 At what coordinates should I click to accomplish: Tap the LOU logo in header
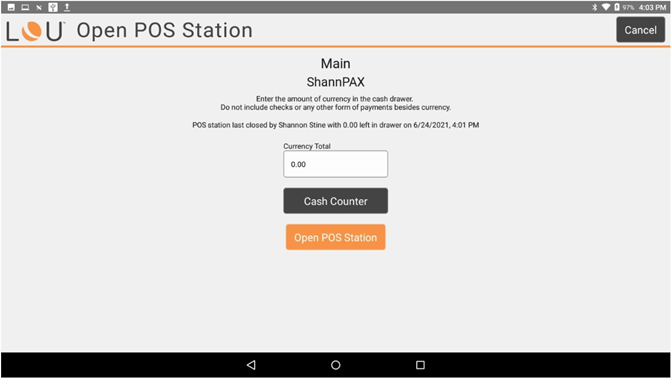(35, 31)
